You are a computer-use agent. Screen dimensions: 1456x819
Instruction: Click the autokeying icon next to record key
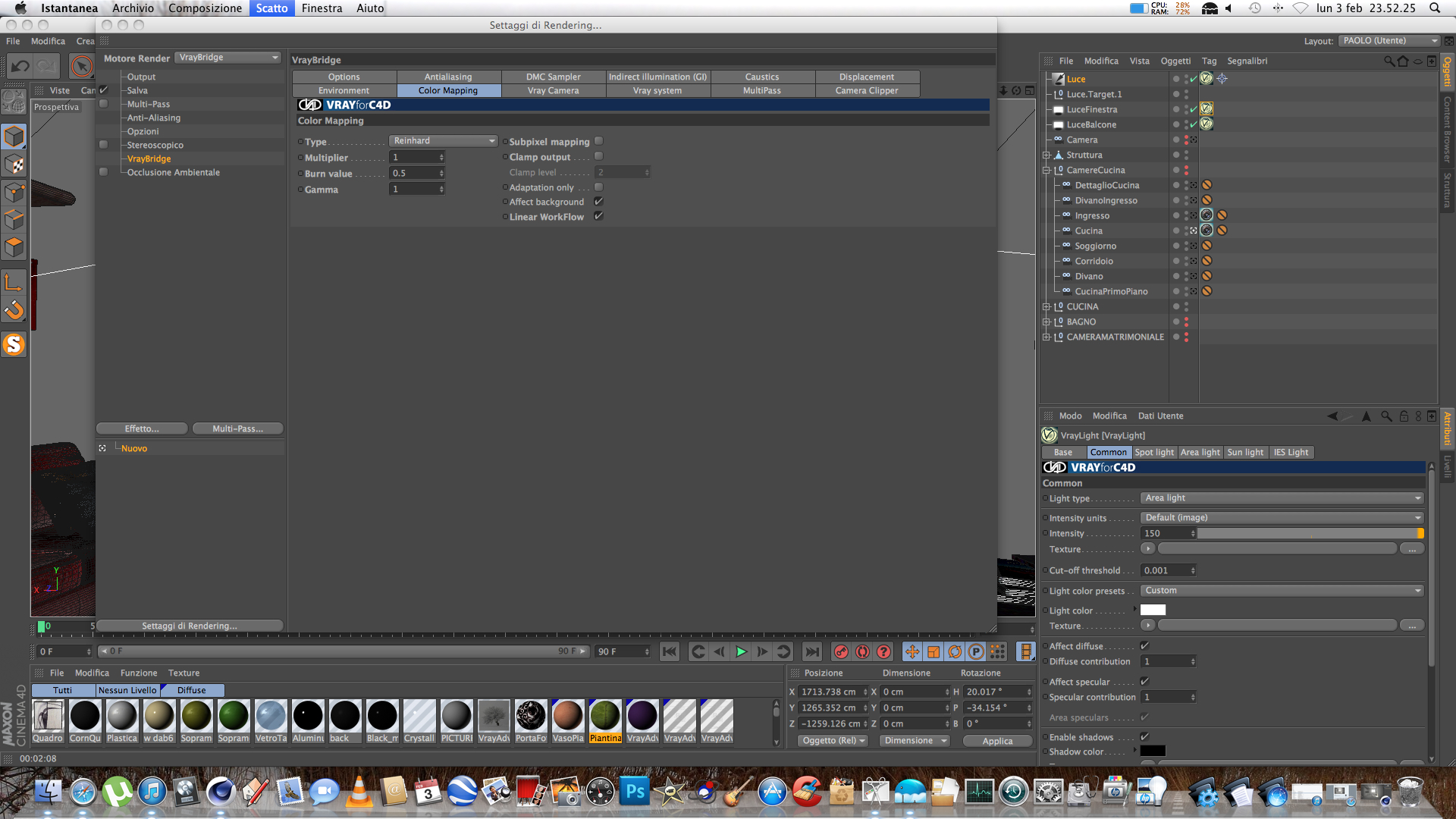click(862, 651)
